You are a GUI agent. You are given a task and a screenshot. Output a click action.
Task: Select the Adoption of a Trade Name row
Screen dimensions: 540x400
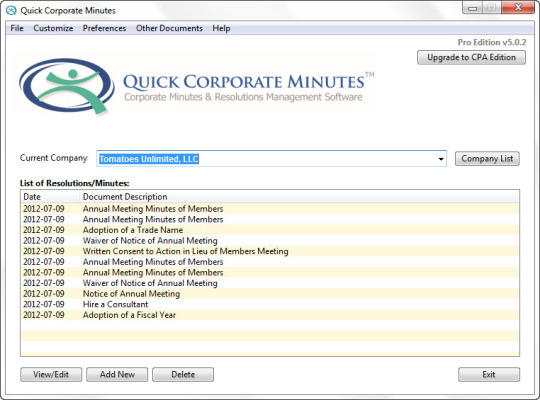click(x=270, y=230)
